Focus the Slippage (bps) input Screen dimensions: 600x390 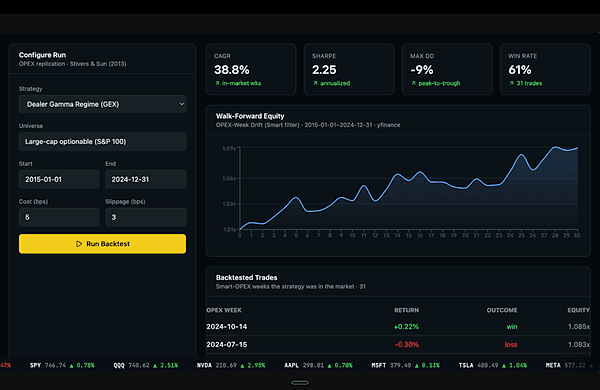[145, 217]
